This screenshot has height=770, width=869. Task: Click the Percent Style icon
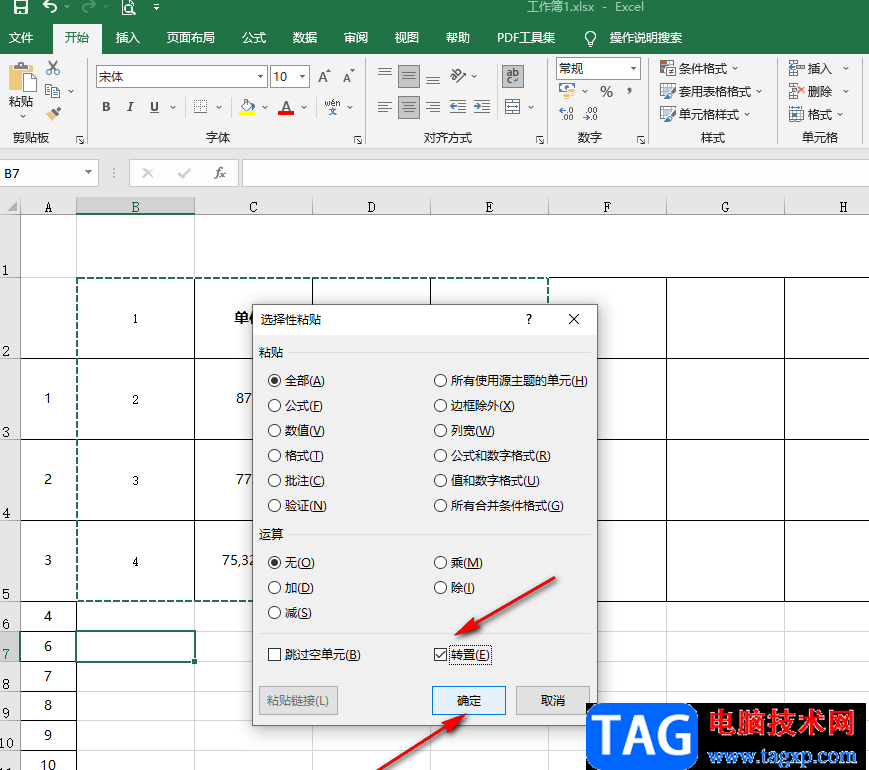pyautogui.click(x=606, y=91)
